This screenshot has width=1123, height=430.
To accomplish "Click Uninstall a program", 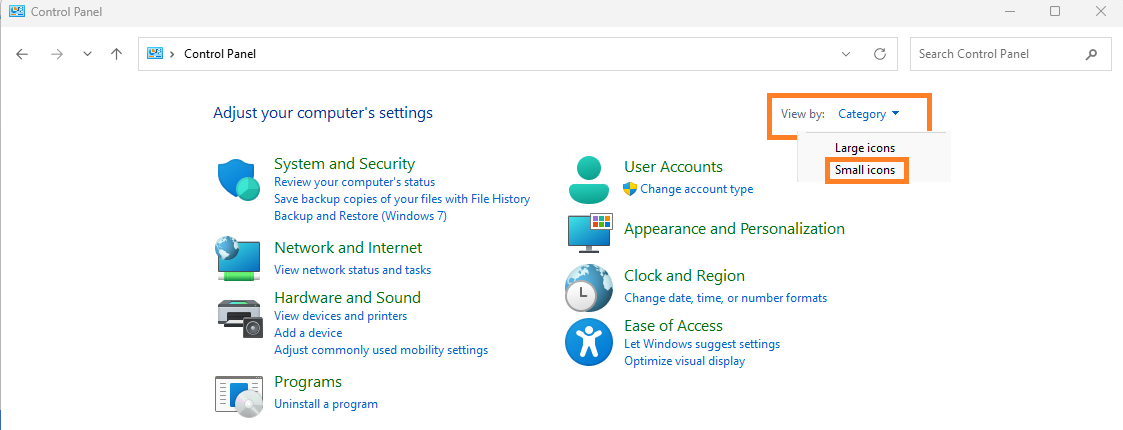I will tap(326, 403).
